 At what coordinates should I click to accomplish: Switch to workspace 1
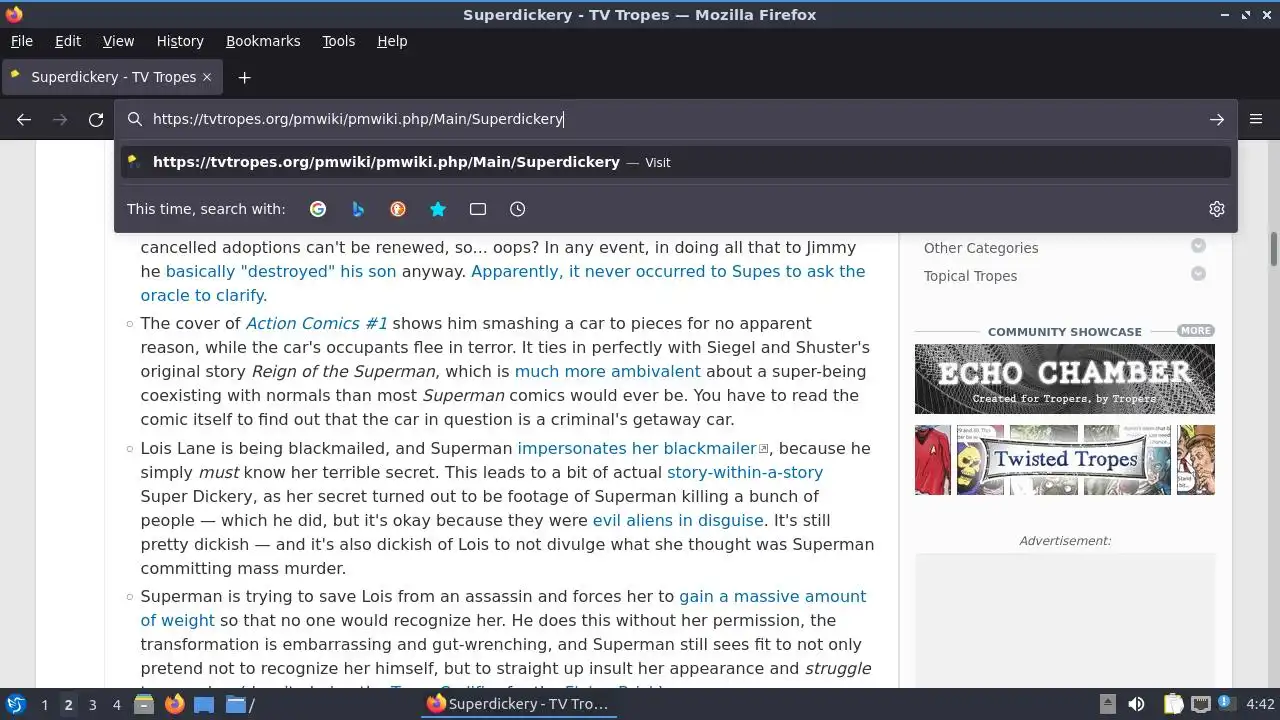(44, 705)
